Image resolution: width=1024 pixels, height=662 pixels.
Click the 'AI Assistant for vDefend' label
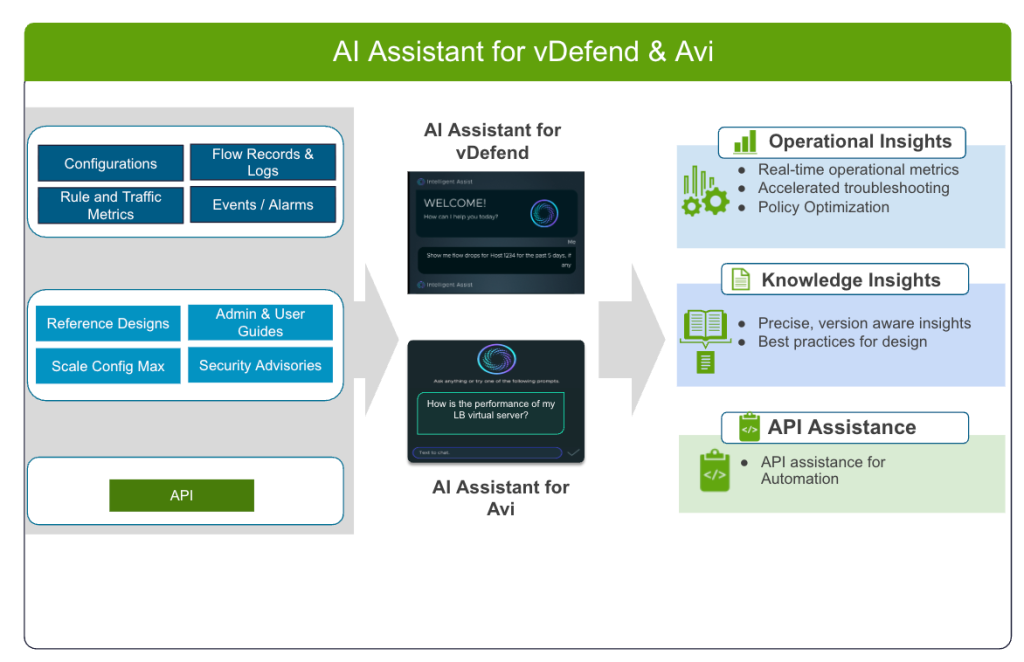click(x=492, y=141)
